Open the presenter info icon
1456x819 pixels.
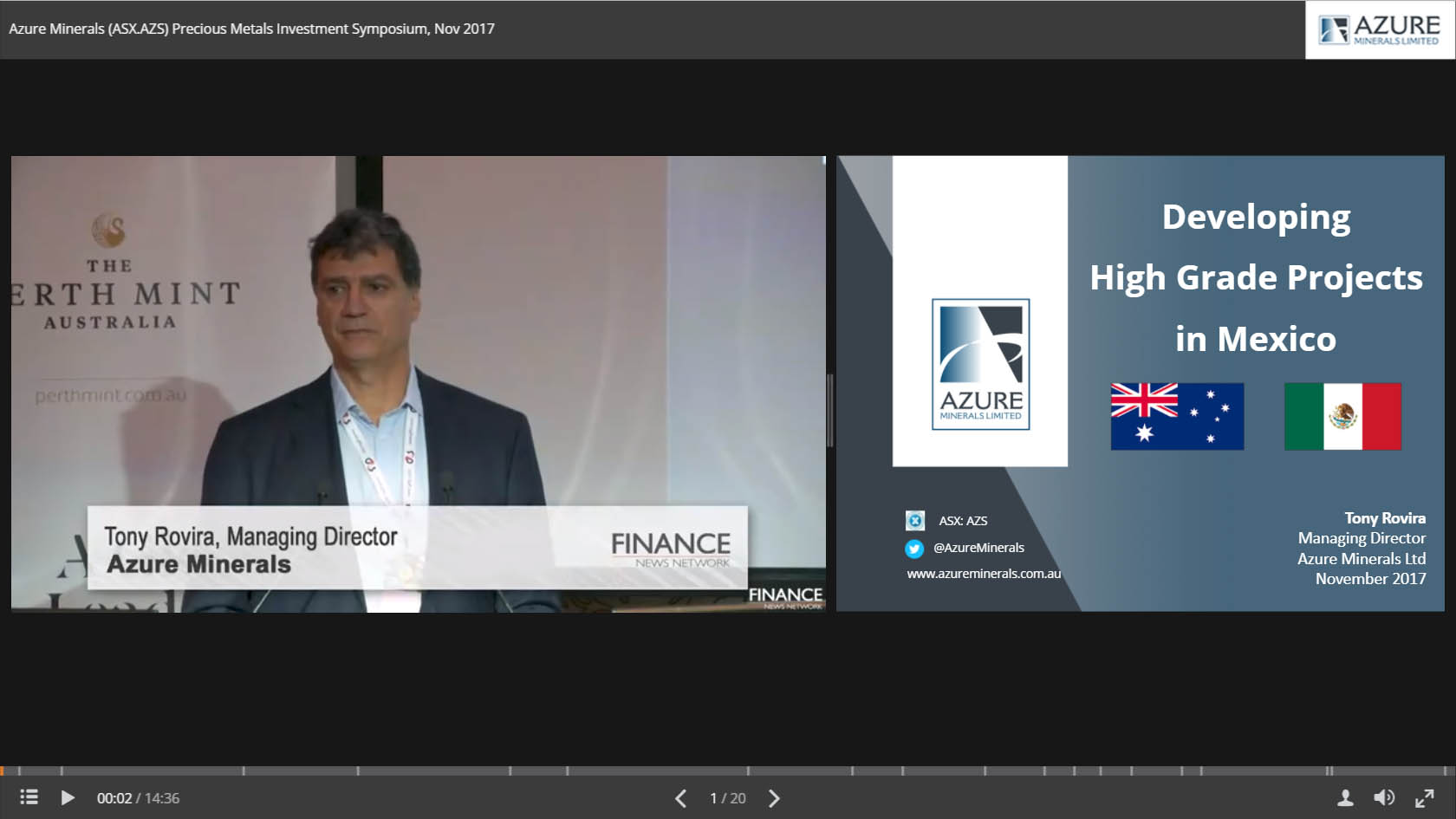tap(1345, 798)
